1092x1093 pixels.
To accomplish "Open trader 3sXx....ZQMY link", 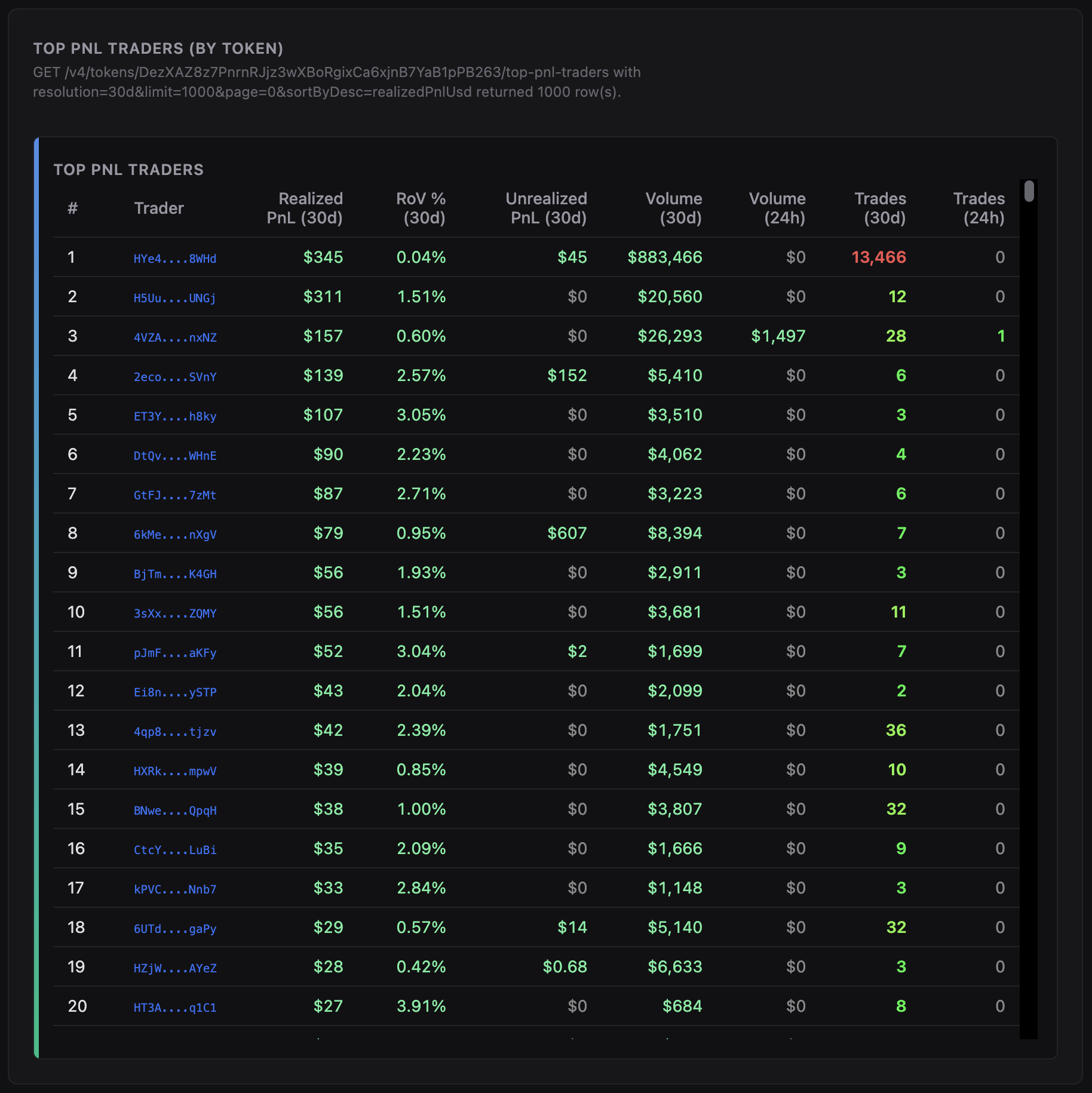I will click(175, 613).
